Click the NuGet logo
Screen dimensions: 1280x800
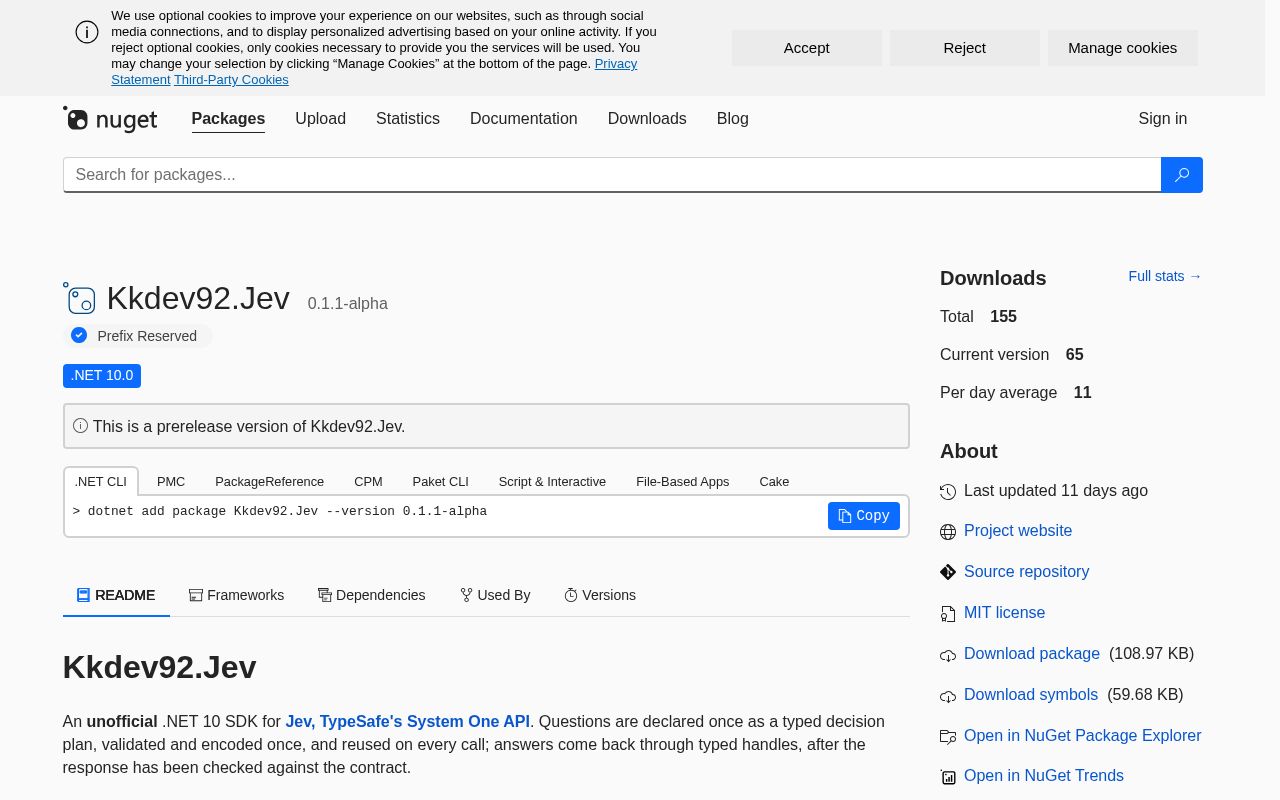pos(110,120)
